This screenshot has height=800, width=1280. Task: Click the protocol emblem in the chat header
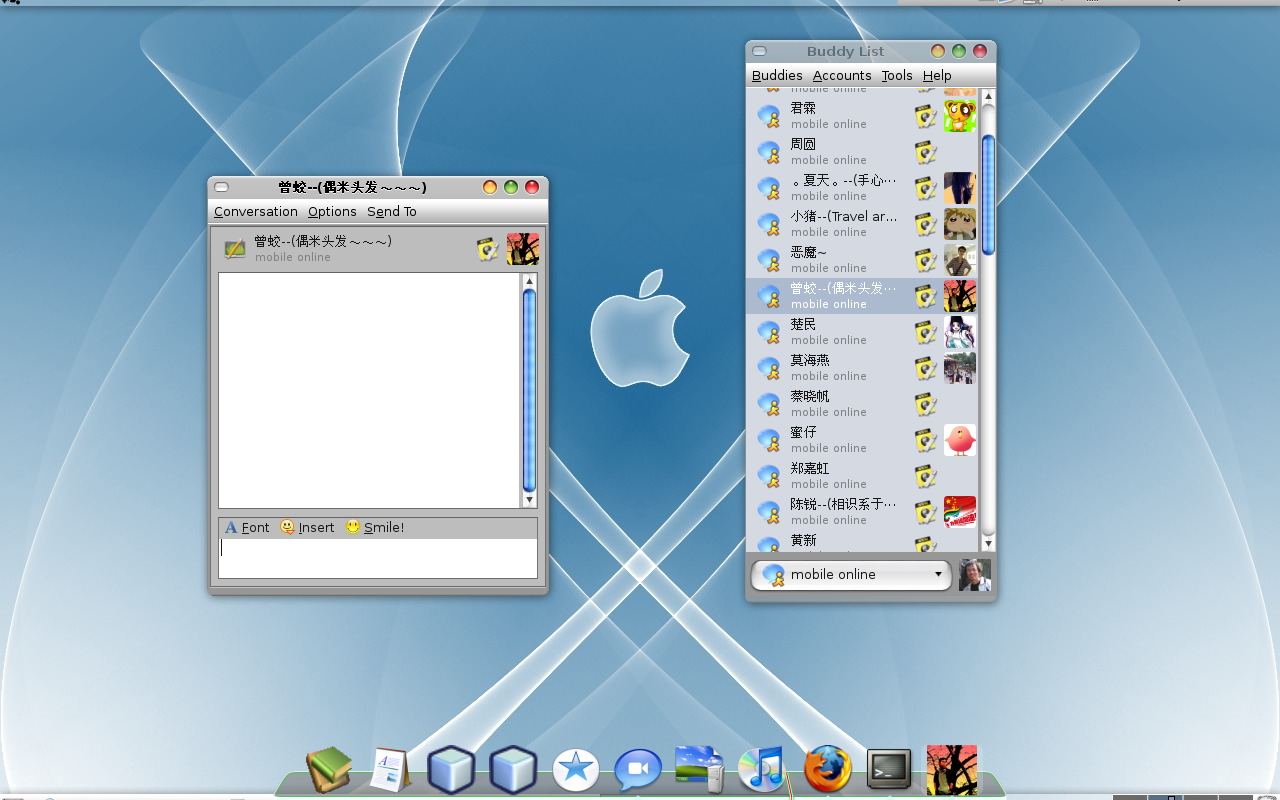pyautogui.click(x=487, y=249)
